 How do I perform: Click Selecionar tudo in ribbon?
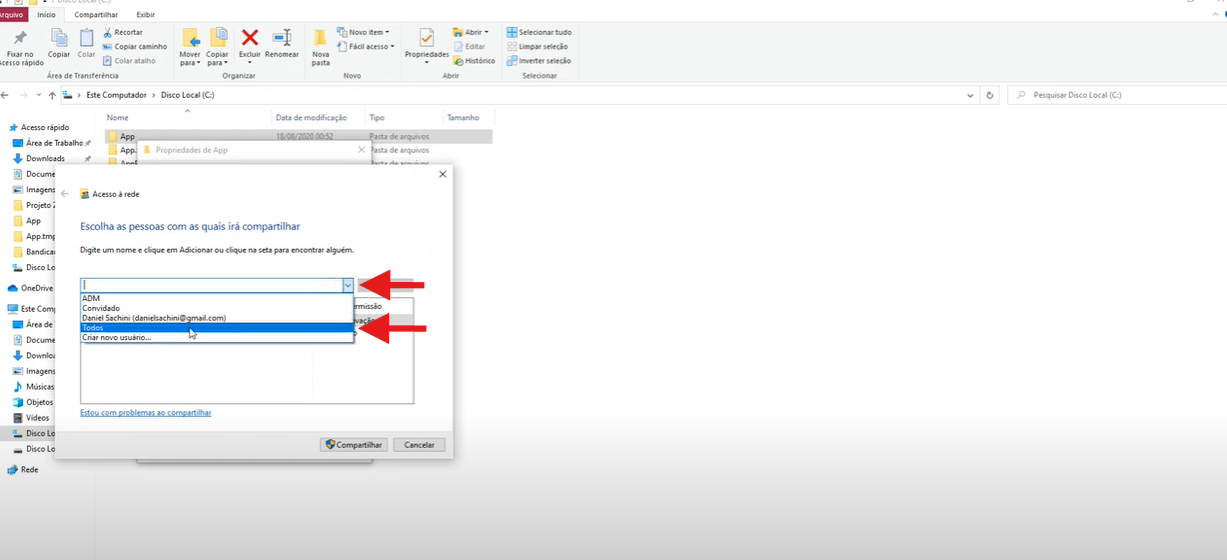[539, 32]
